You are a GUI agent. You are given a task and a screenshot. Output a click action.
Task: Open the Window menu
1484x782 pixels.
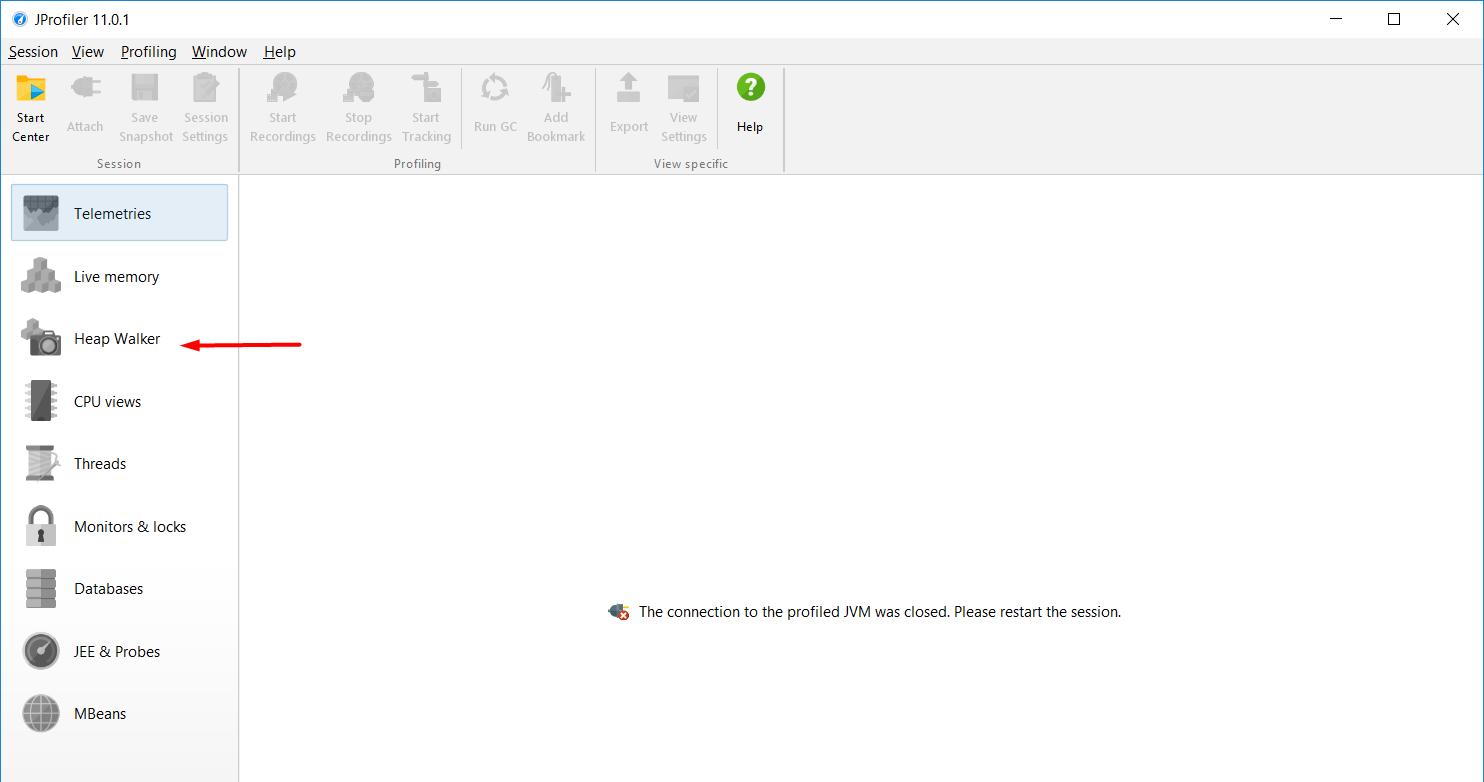(219, 52)
